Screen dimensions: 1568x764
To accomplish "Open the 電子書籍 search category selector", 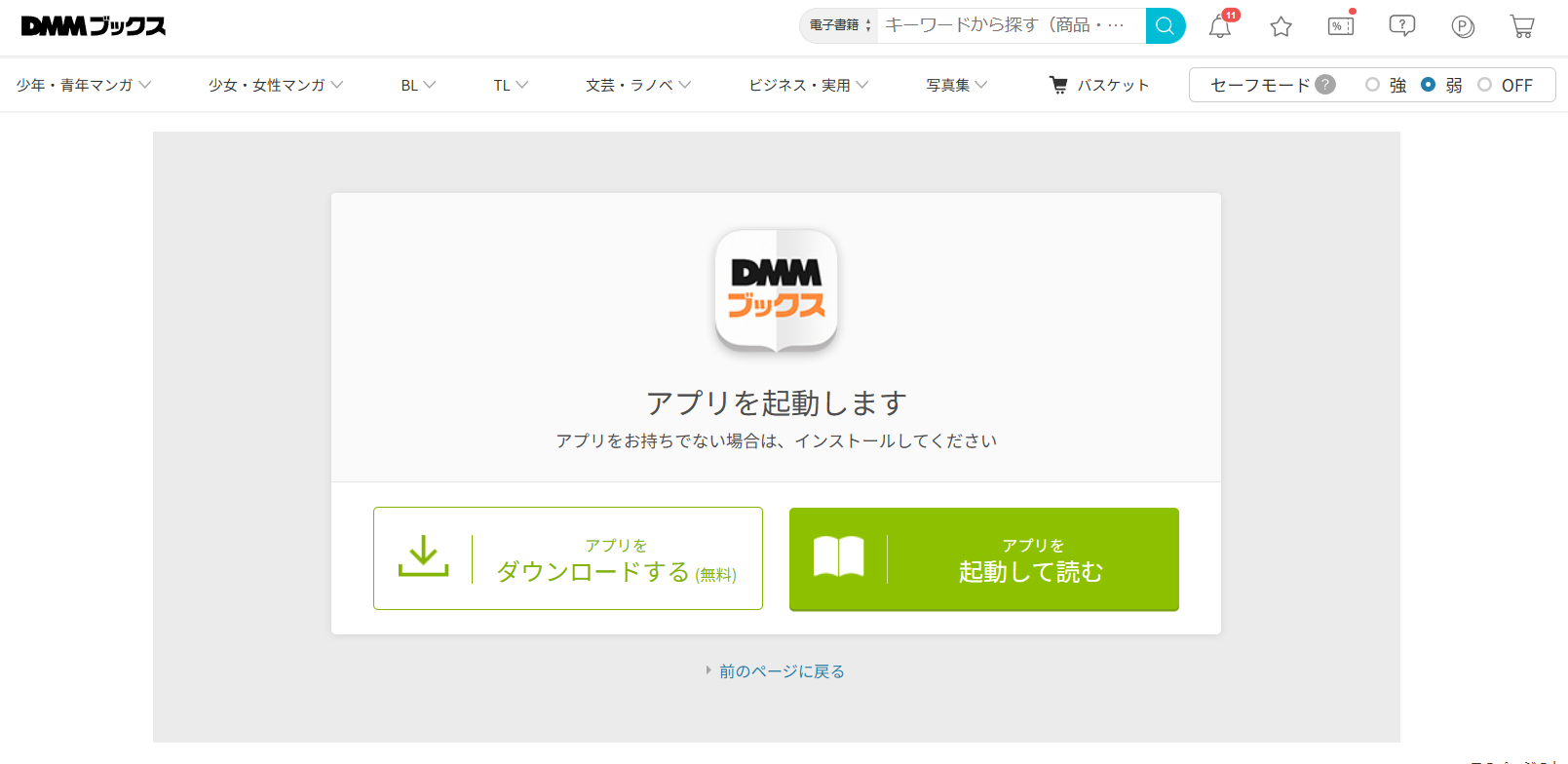I will [839, 25].
